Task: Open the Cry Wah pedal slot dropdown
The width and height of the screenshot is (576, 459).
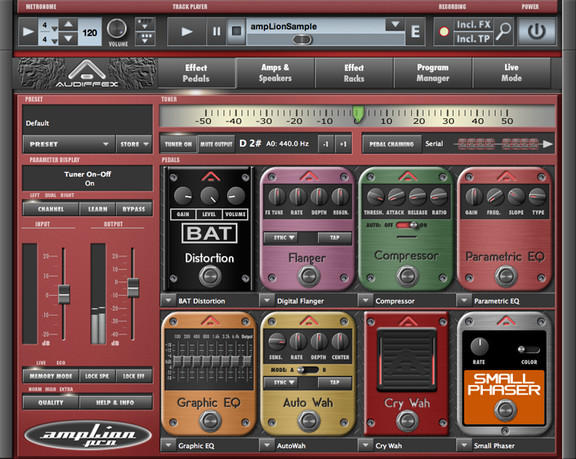Action: 365,445
